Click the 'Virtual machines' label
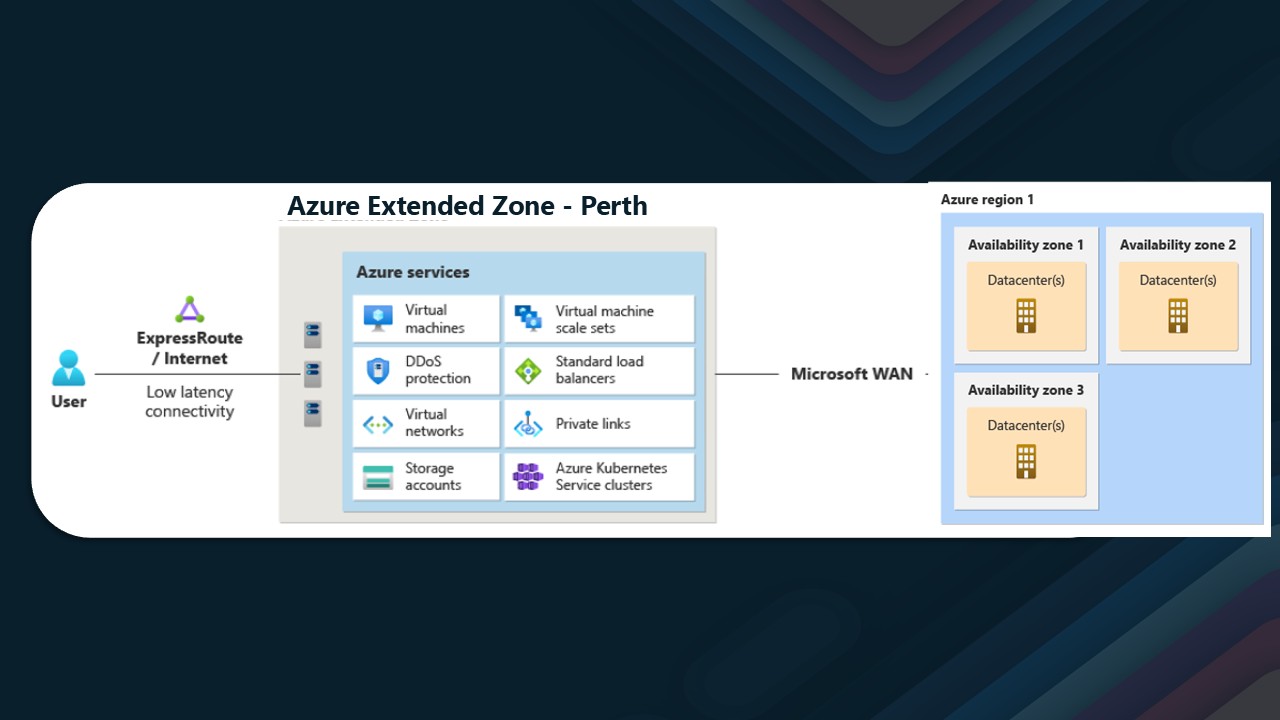The image size is (1280, 720). pyautogui.click(x=435, y=319)
